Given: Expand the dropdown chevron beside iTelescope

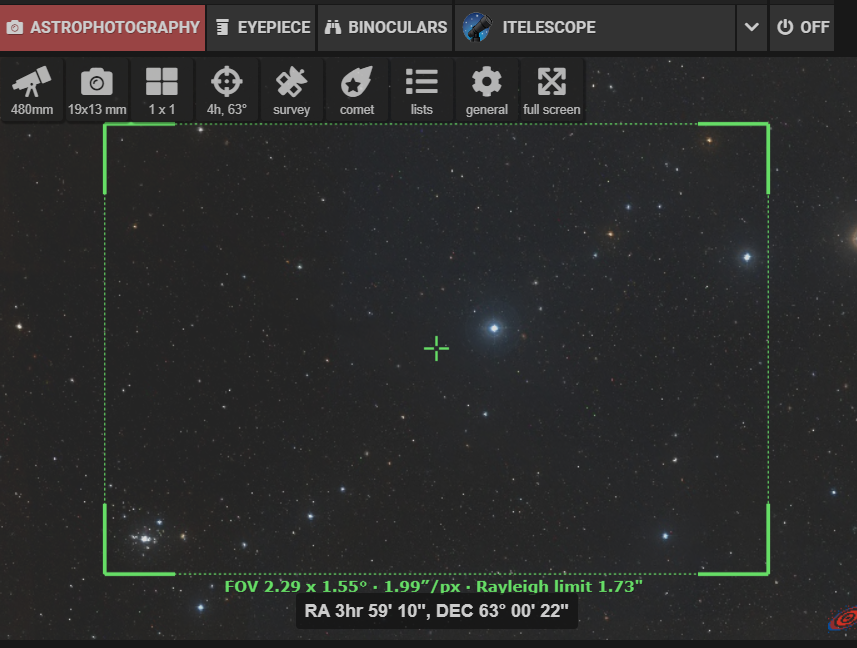Looking at the screenshot, I should (752, 27).
